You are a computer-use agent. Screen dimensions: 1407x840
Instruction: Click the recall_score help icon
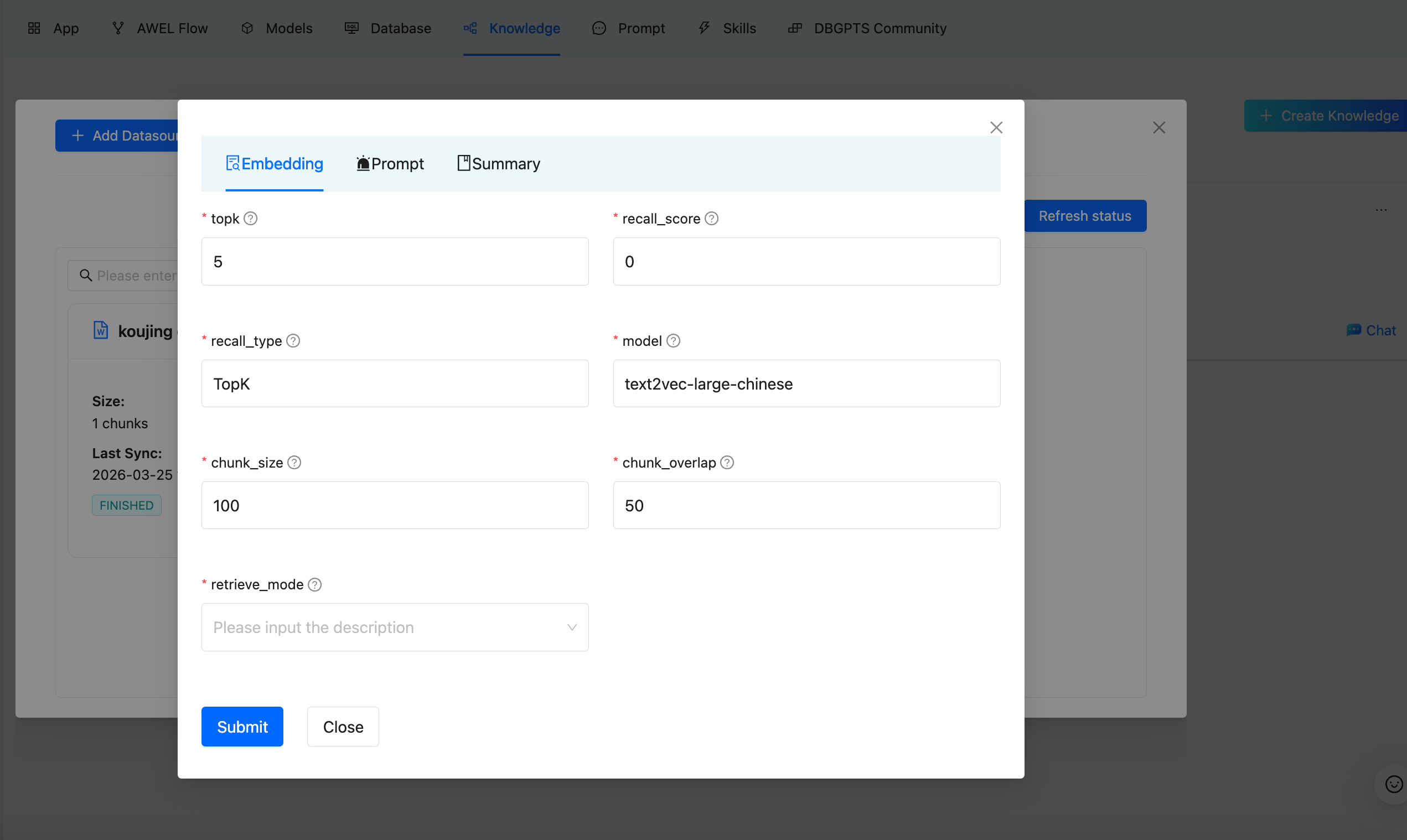711,219
